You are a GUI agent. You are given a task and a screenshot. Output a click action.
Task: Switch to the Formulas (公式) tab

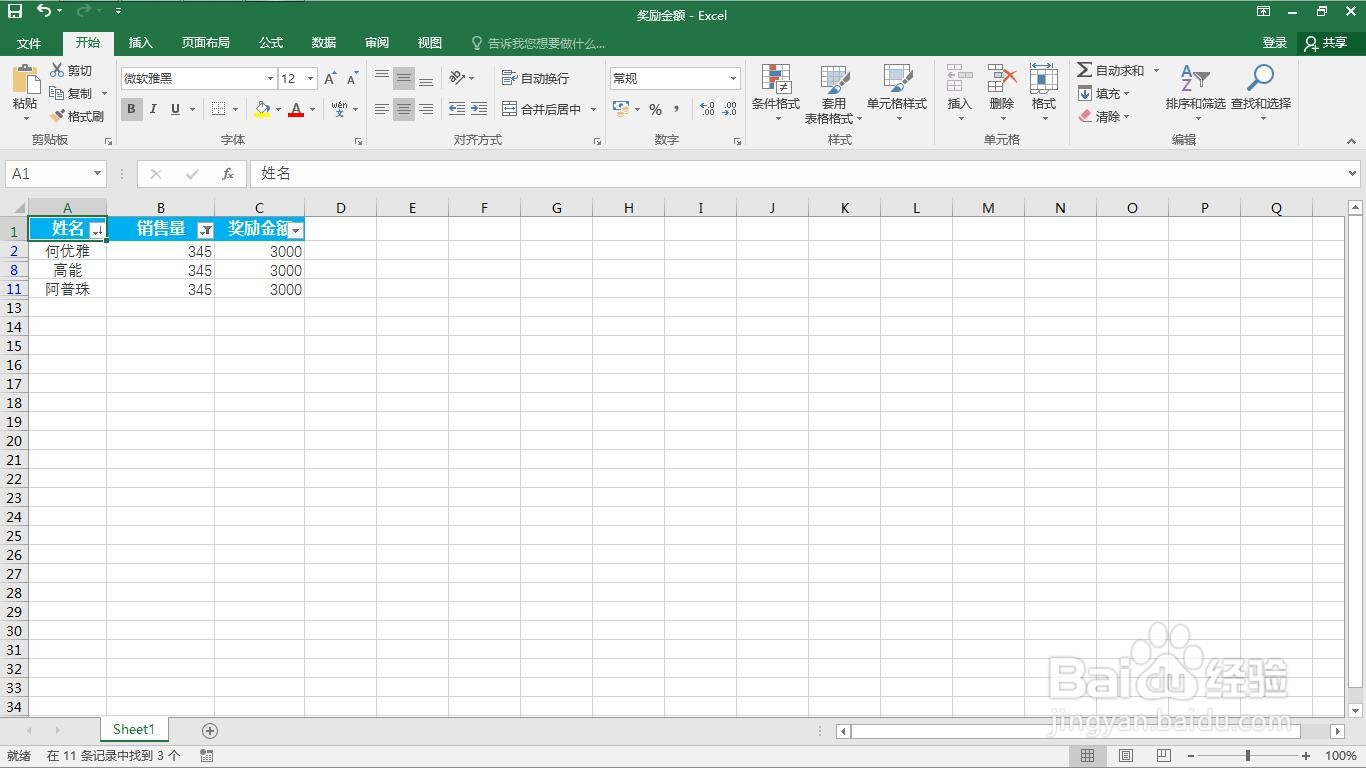[271, 43]
